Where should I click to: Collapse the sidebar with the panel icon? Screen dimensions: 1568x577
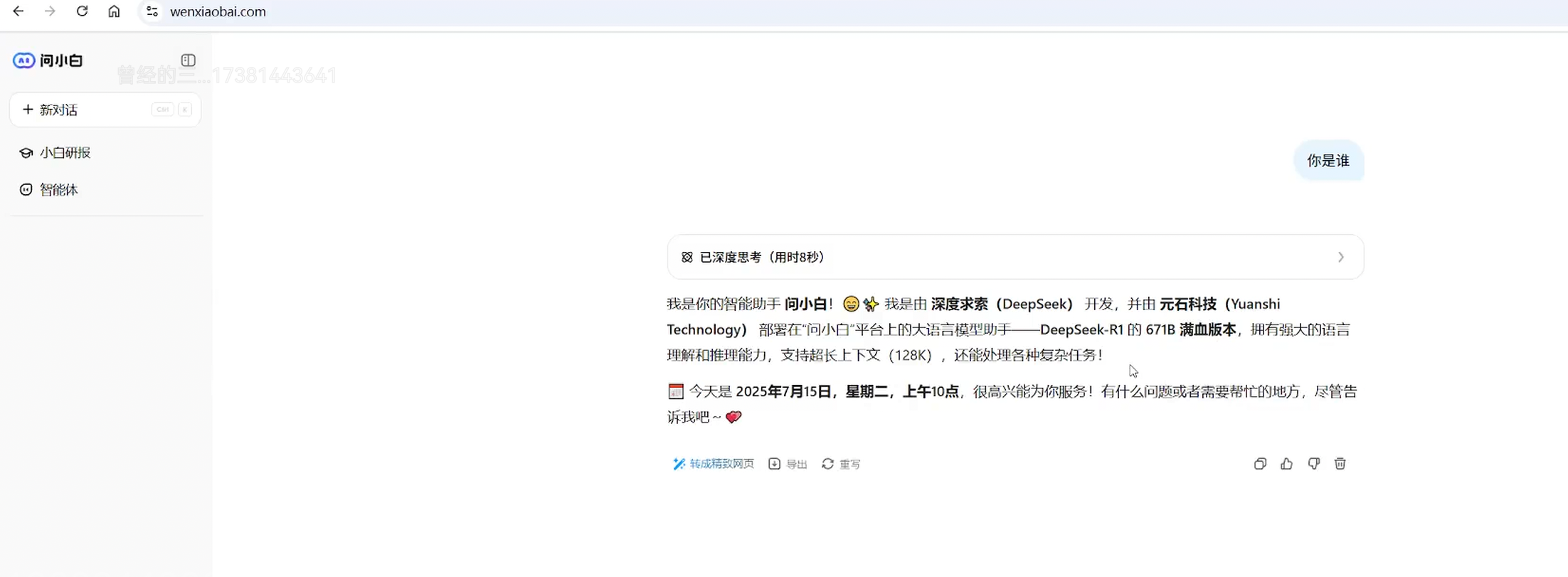pos(188,60)
